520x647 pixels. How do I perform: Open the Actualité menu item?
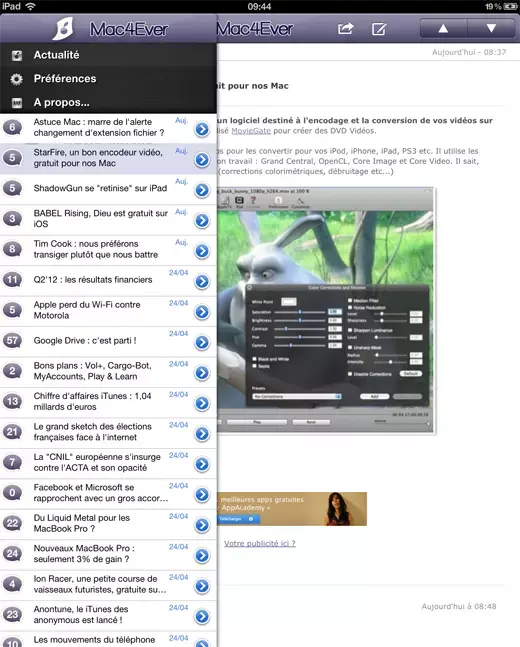pos(108,55)
